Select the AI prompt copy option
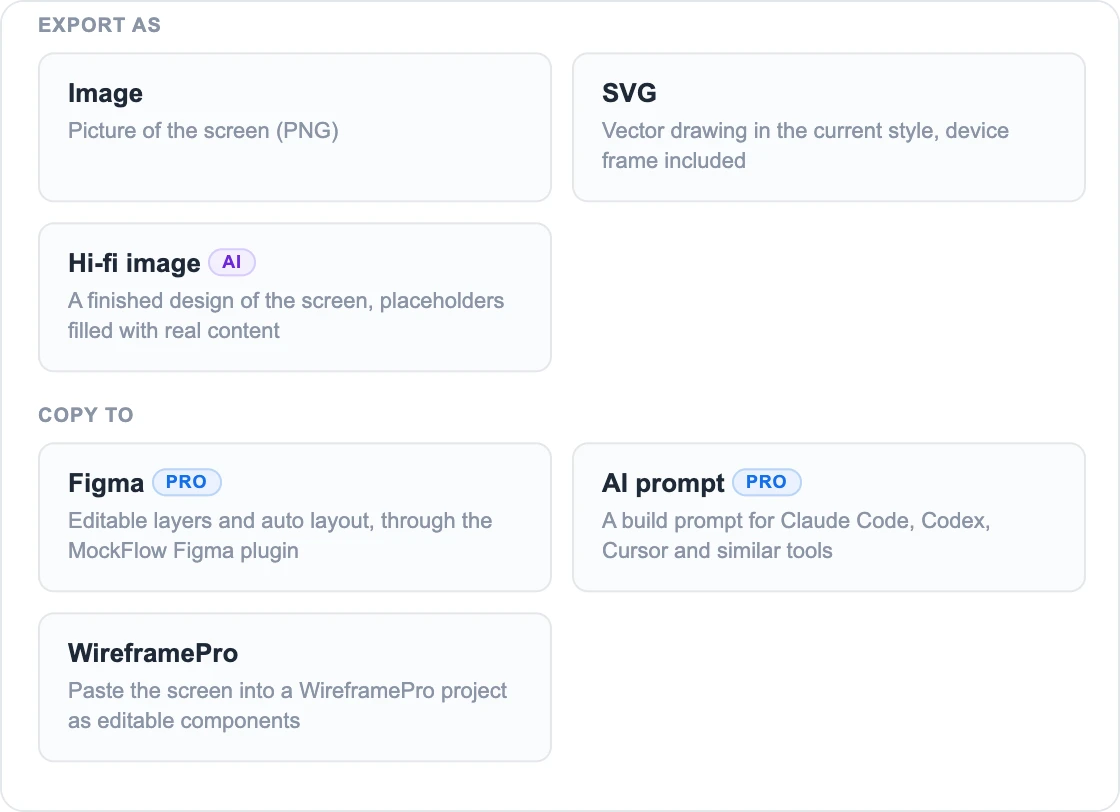1120x812 pixels. coord(829,517)
